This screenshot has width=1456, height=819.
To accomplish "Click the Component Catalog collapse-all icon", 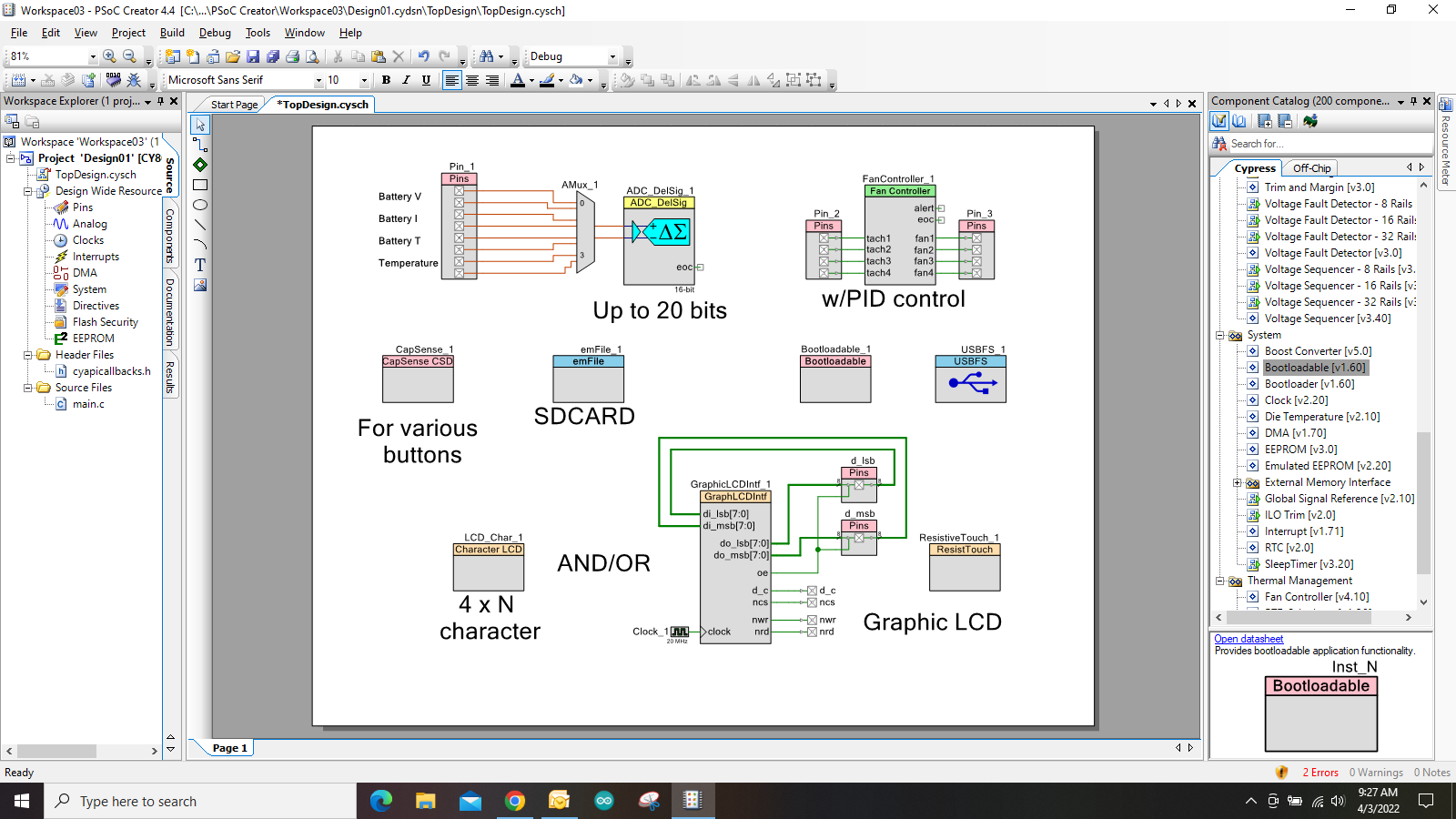I will point(1285,121).
